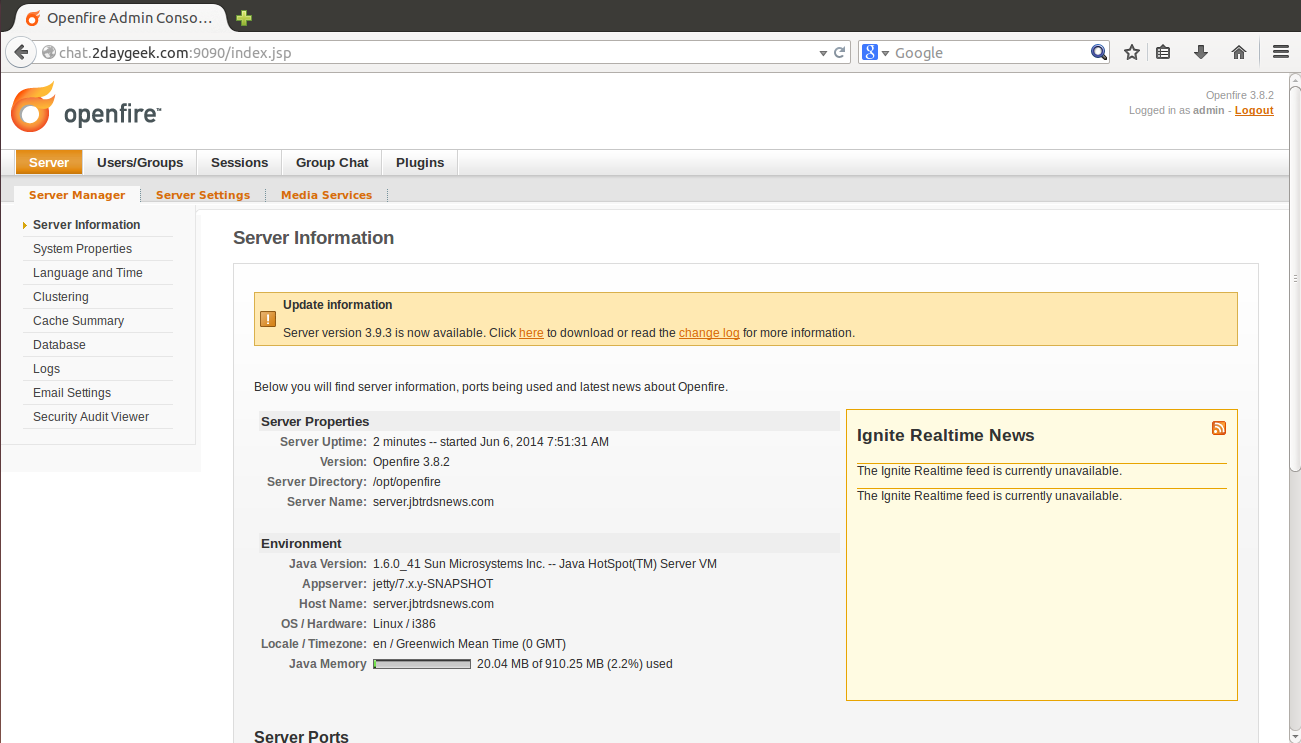Click the Logout link
Image resolution: width=1301 pixels, height=743 pixels.
point(1253,110)
